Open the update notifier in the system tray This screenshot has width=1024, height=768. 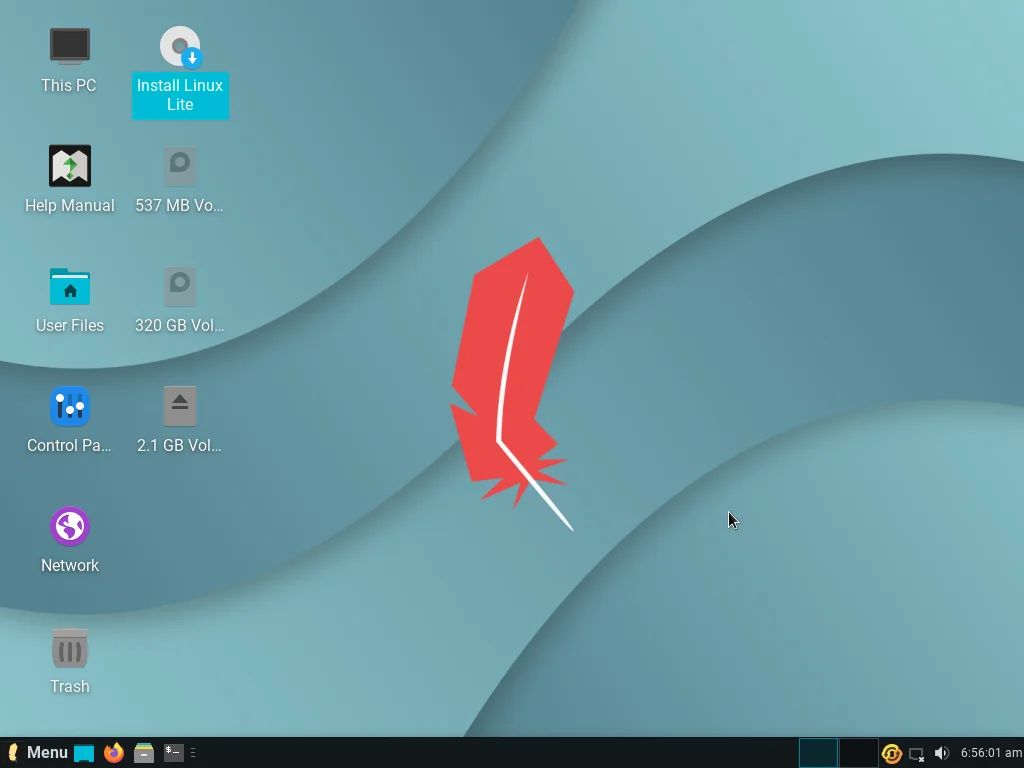[x=891, y=753]
